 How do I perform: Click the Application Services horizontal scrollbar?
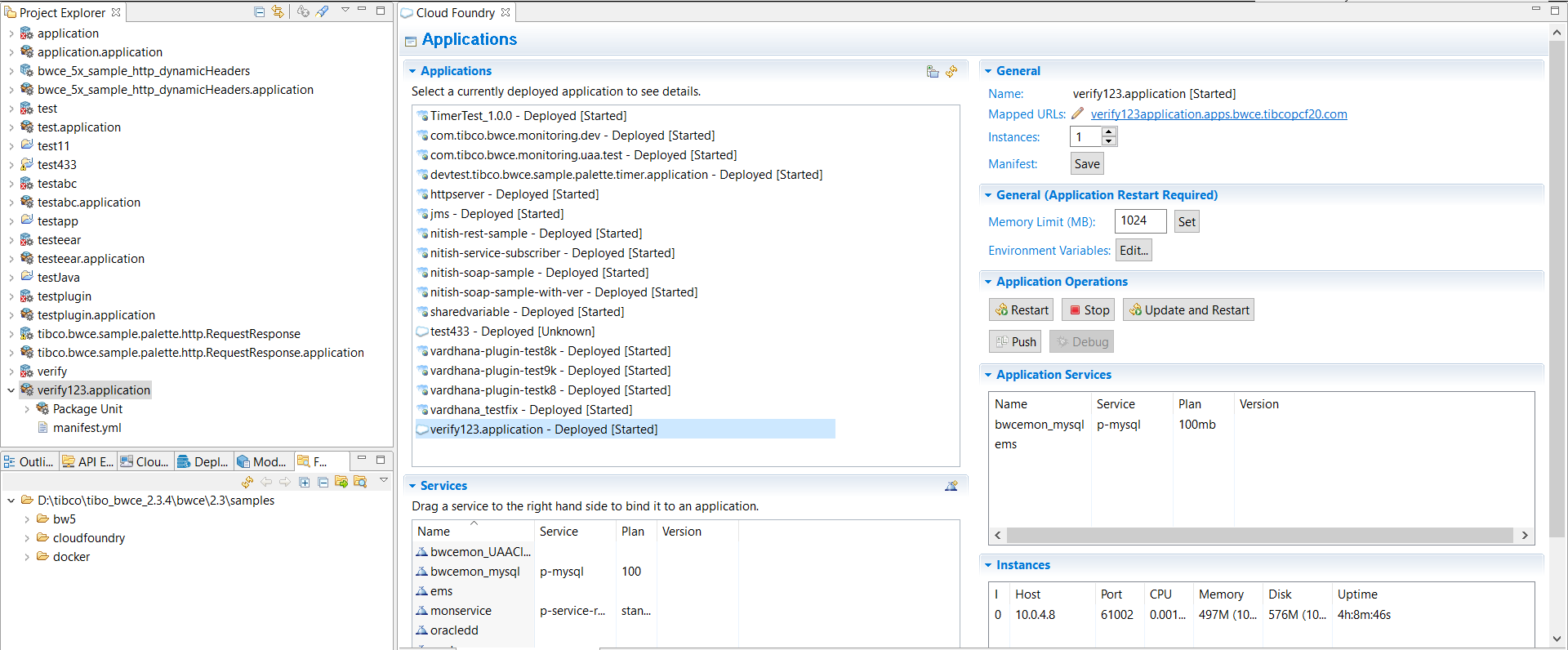[1258, 535]
